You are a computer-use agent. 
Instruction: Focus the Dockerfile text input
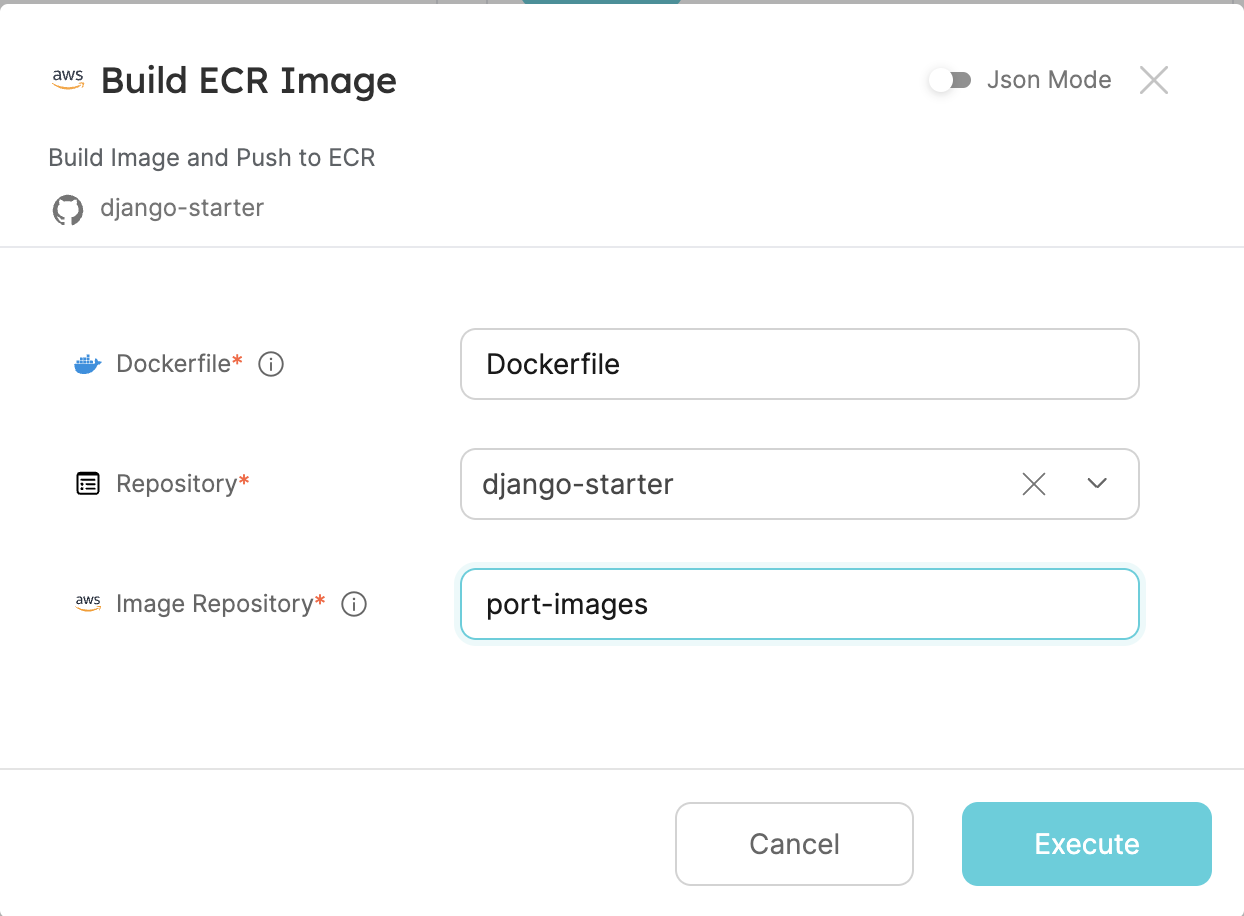point(799,364)
